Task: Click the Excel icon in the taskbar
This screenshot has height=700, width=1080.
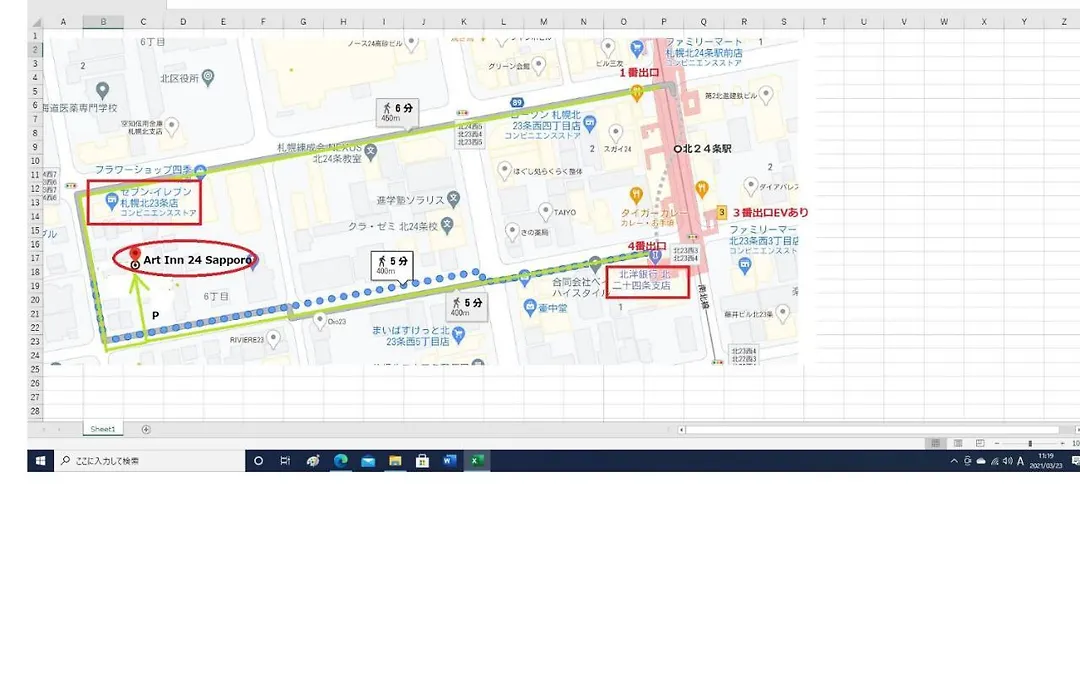Action: pyautogui.click(x=477, y=461)
